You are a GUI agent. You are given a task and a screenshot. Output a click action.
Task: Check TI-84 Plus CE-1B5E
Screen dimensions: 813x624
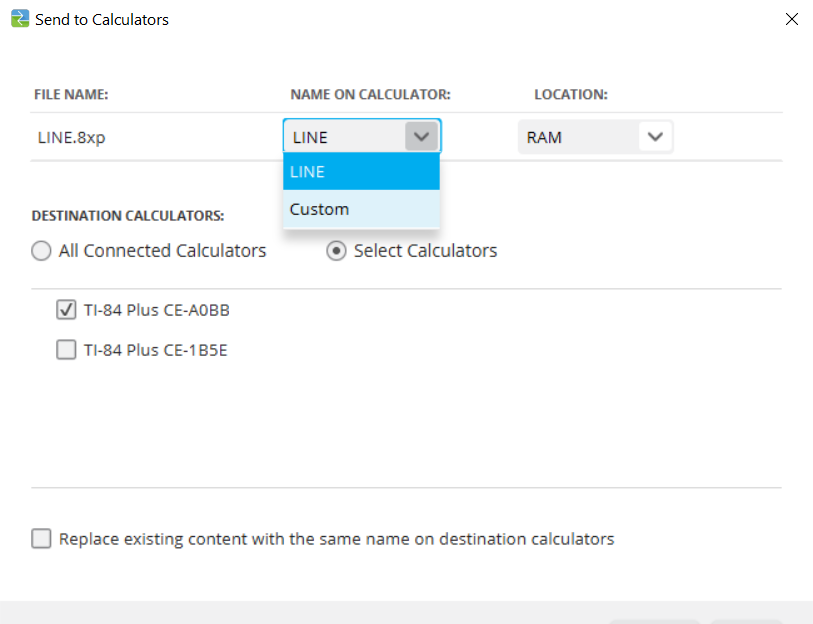[x=66, y=350]
